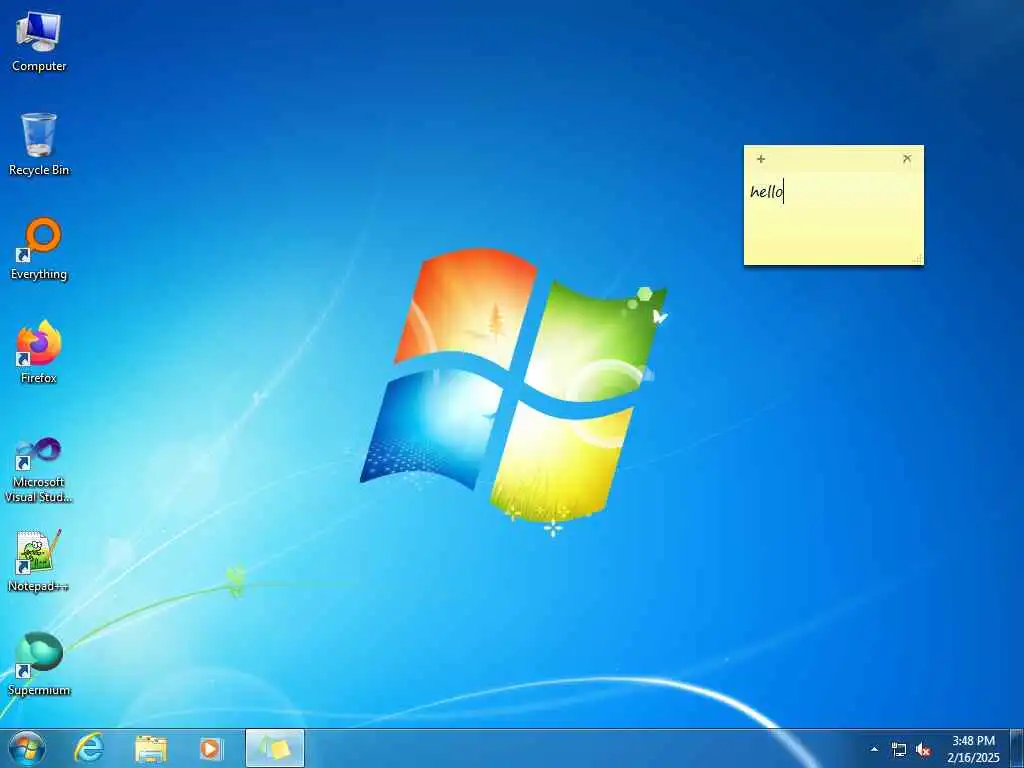Select the Microsoft Visual Studio shortcut
The height and width of the screenshot is (768, 1024).
point(39,470)
